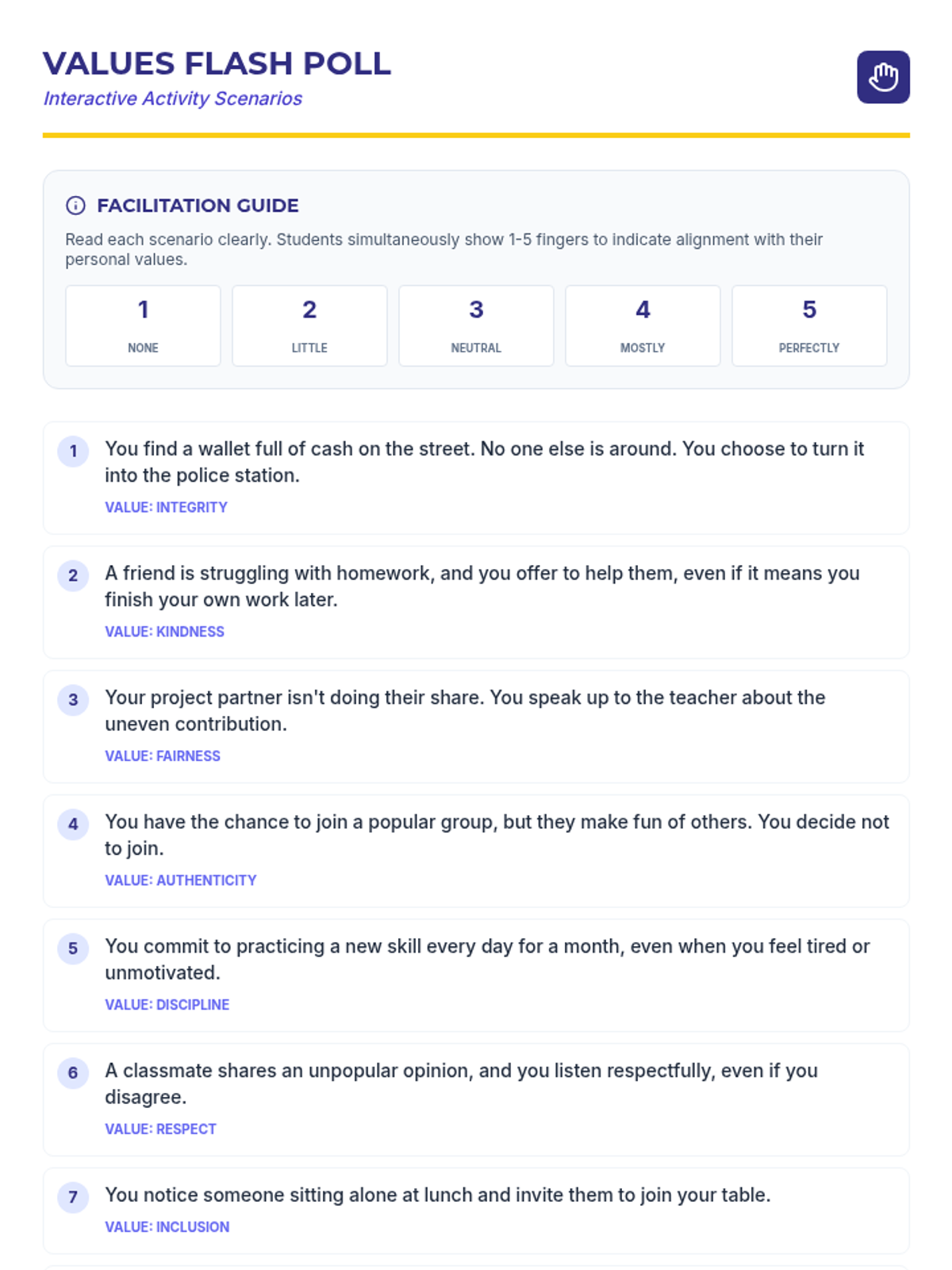Click the Value: Authenticity label
This screenshot has height=1270, width=952.
180,880
